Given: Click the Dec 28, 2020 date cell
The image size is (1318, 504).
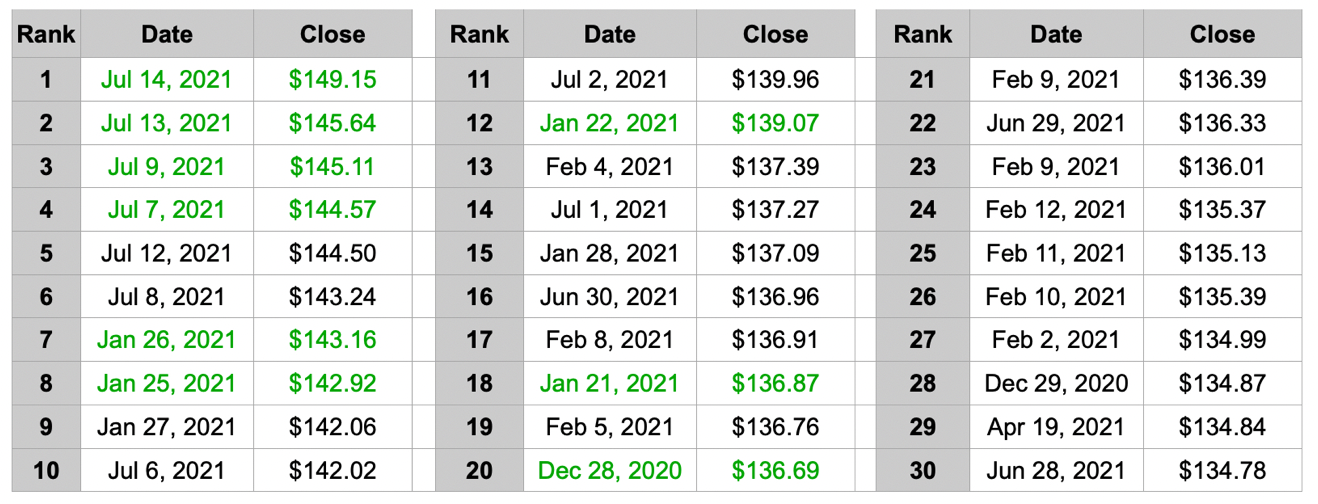Looking at the screenshot, I should pyautogui.click(x=610, y=470).
